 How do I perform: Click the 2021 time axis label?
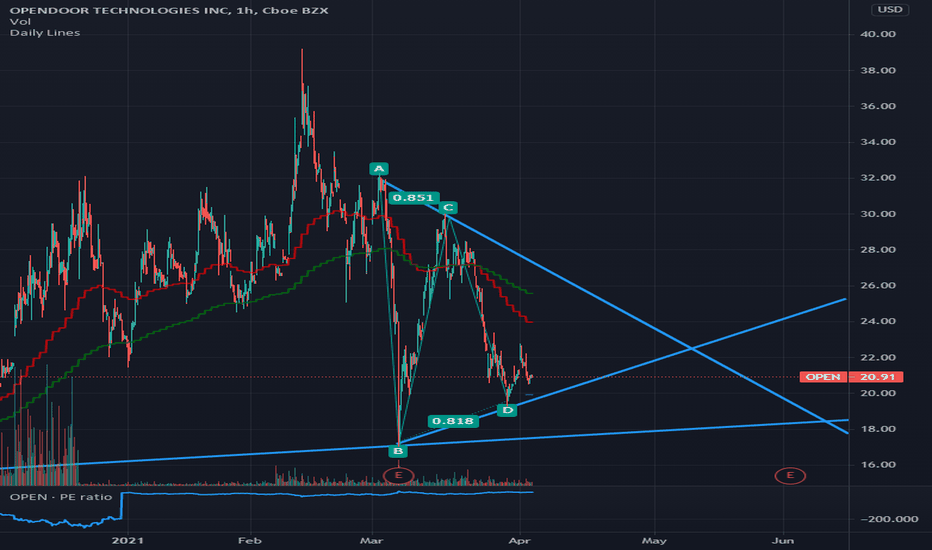point(128,540)
